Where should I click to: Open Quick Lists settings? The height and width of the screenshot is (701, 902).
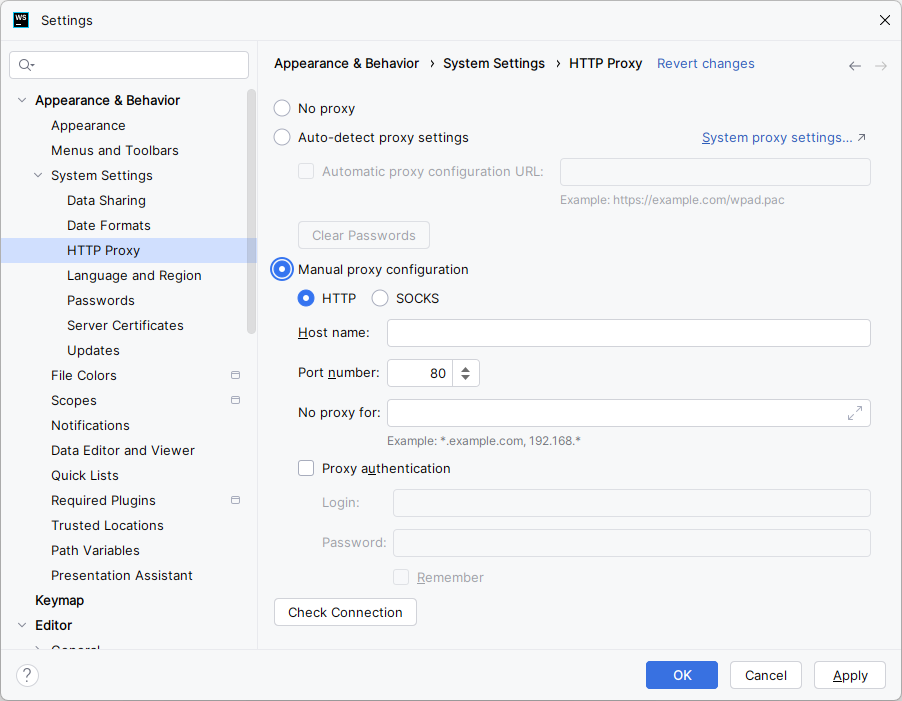[85, 476]
